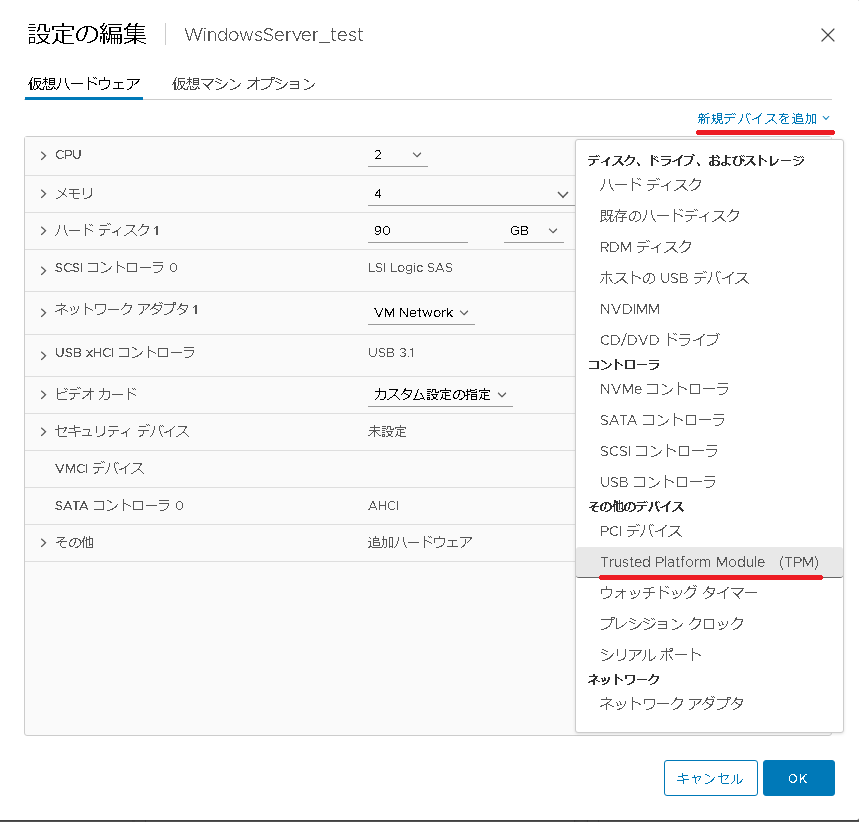The height and width of the screenshot is (822, 859).
Task: Expand the CPU row chevron
Action: (x=43, y=156)
